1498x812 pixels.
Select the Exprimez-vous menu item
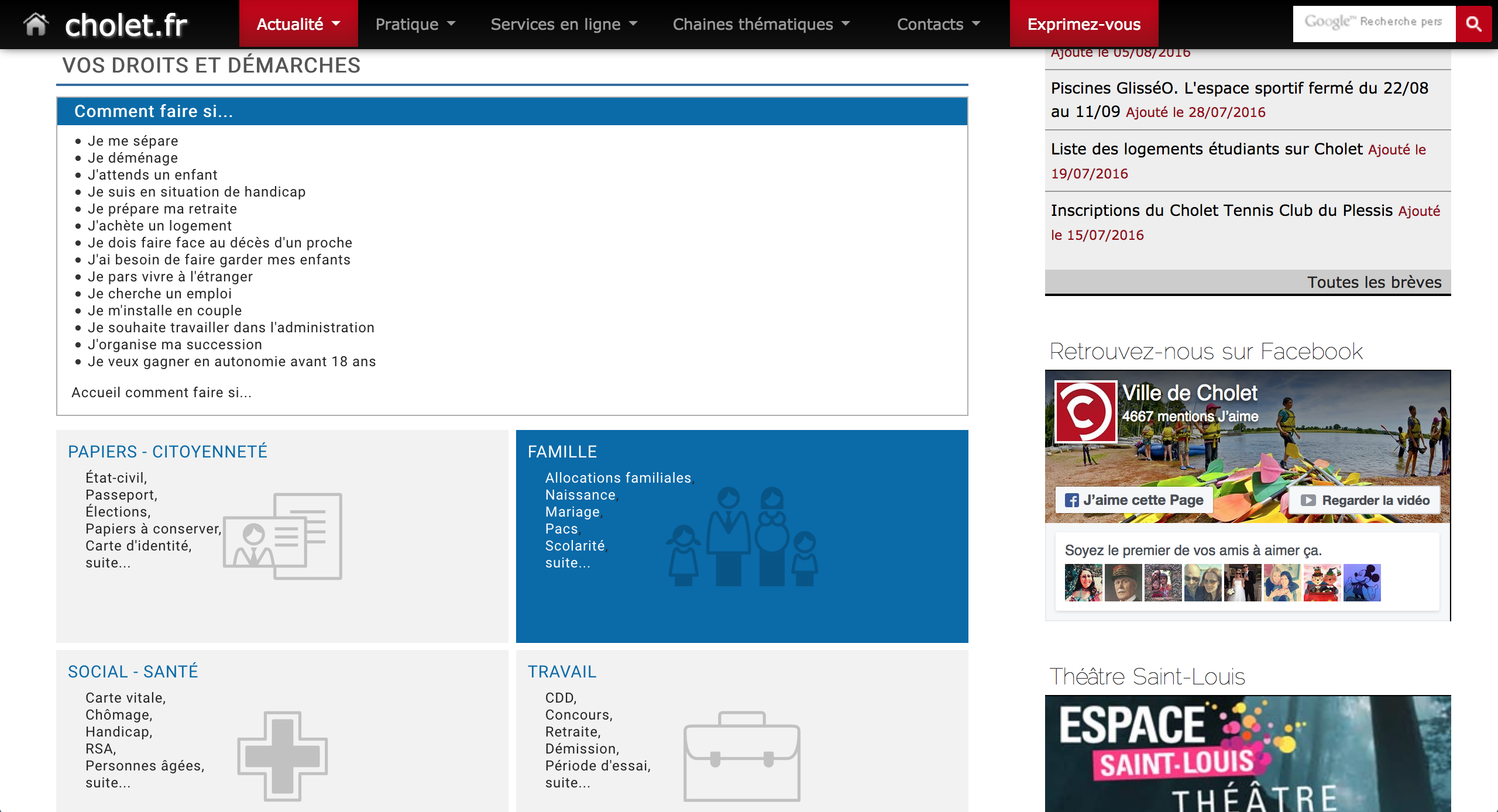1084,24
